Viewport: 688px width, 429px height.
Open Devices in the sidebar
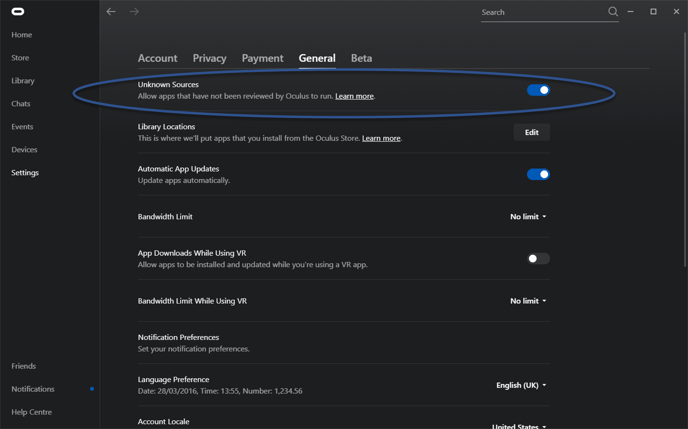coord(24,150)
